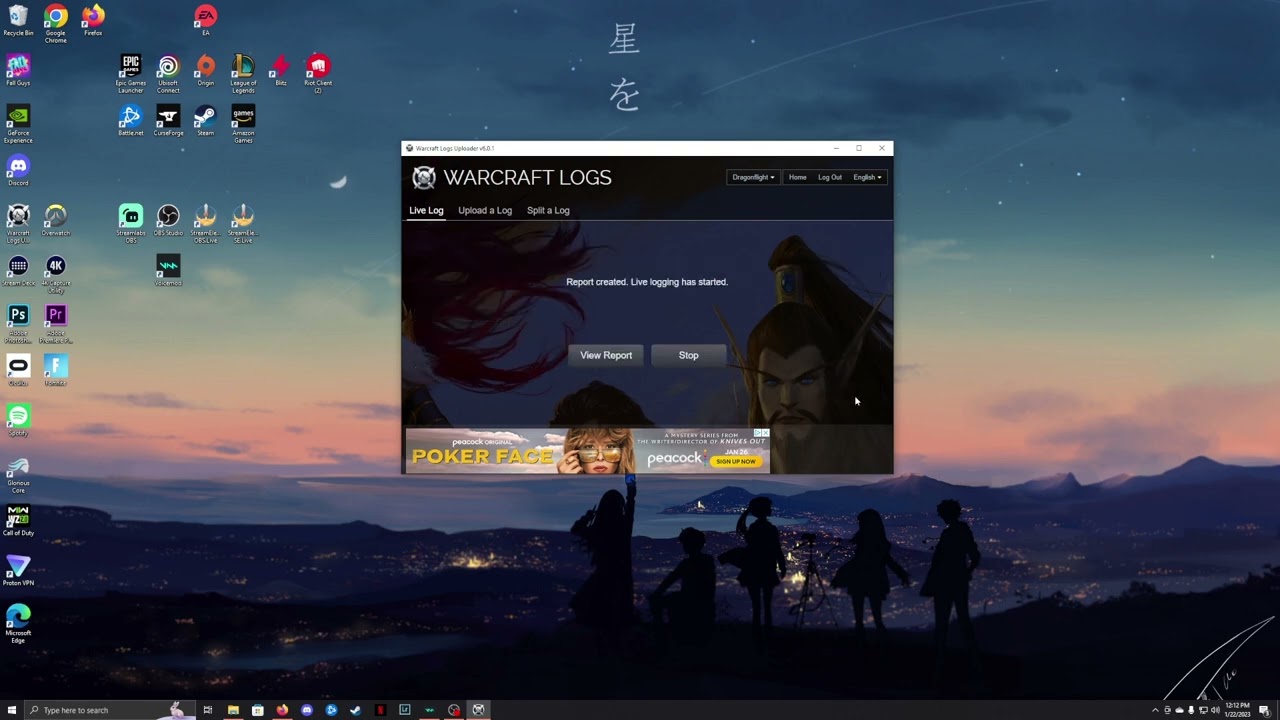Viewport: 1280px width, 720px height.
Task: Expand the English language dropdown
Action: pyautogui.click(x=867, y=177)
